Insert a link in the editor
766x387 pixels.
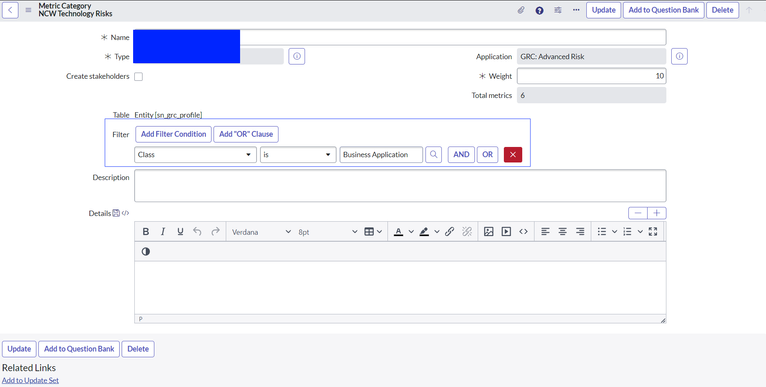[x=449, y=232]
